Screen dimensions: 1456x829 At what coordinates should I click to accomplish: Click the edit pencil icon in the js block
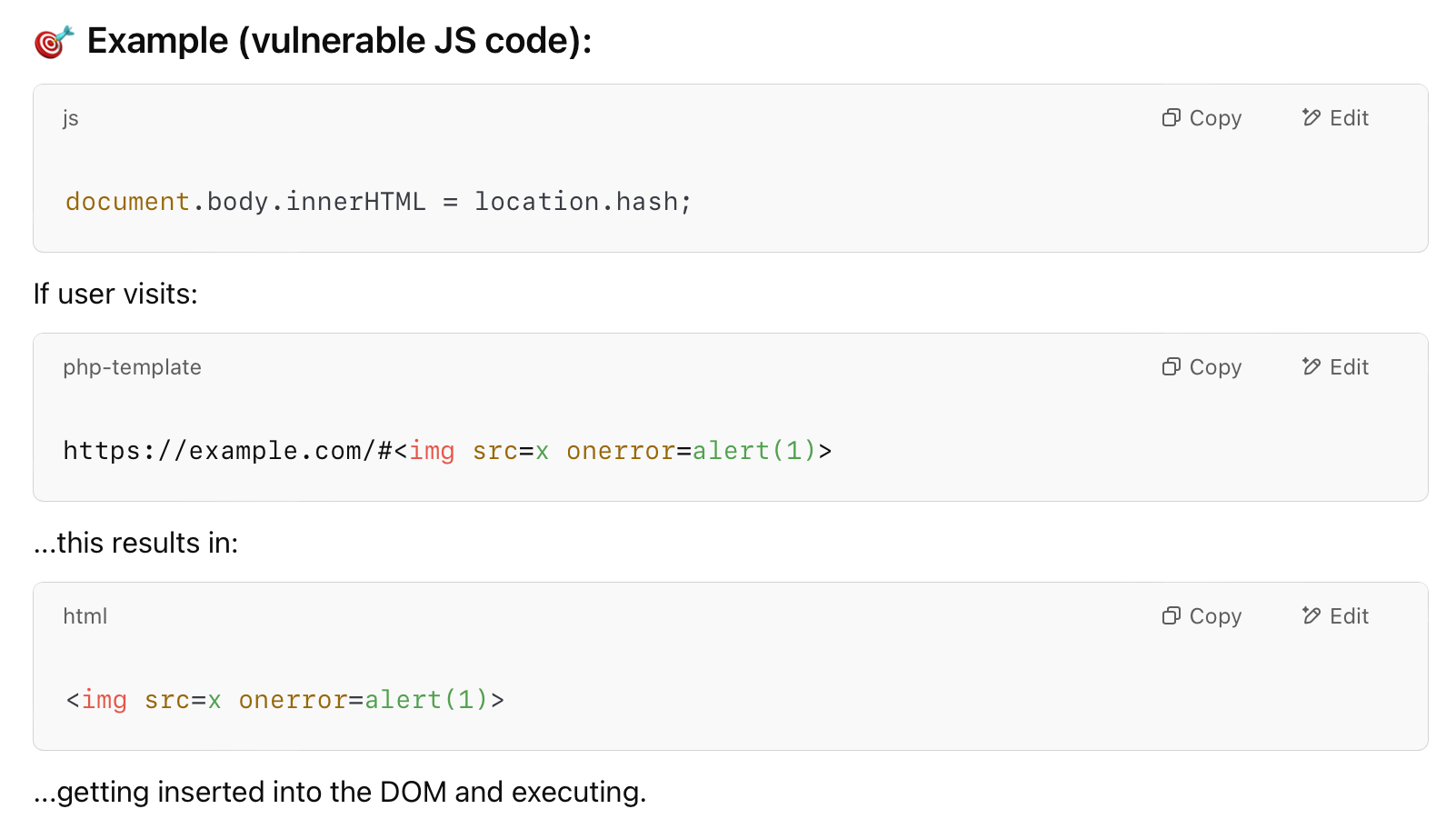coord(1311,117)
